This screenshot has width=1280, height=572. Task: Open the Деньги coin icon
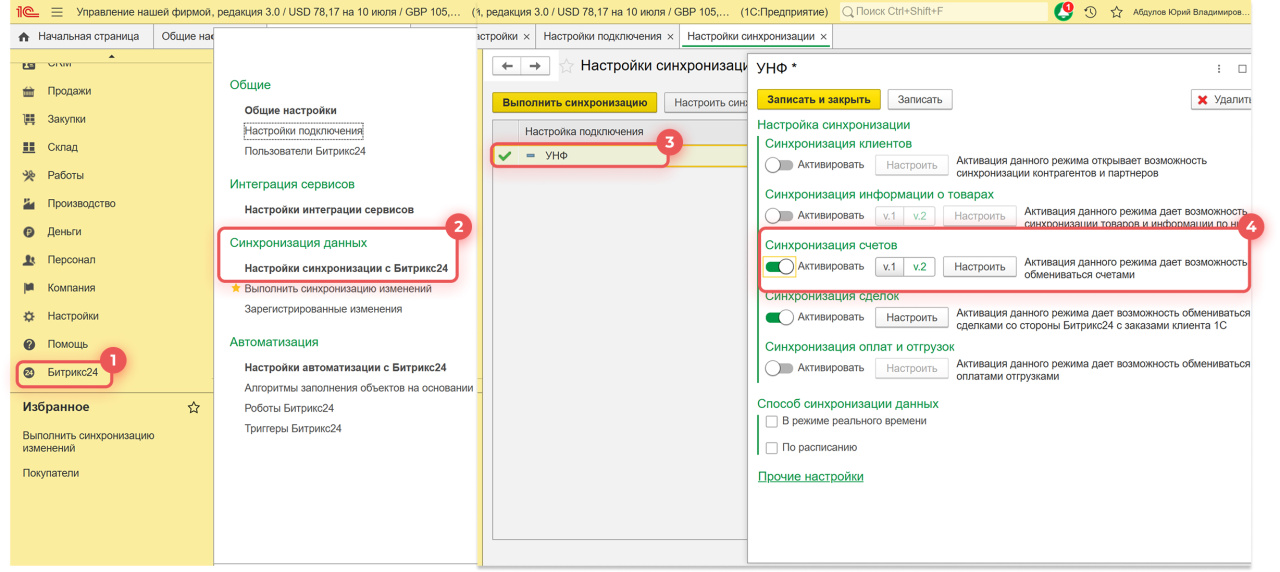pyautogui.click(x=29, y=231)
